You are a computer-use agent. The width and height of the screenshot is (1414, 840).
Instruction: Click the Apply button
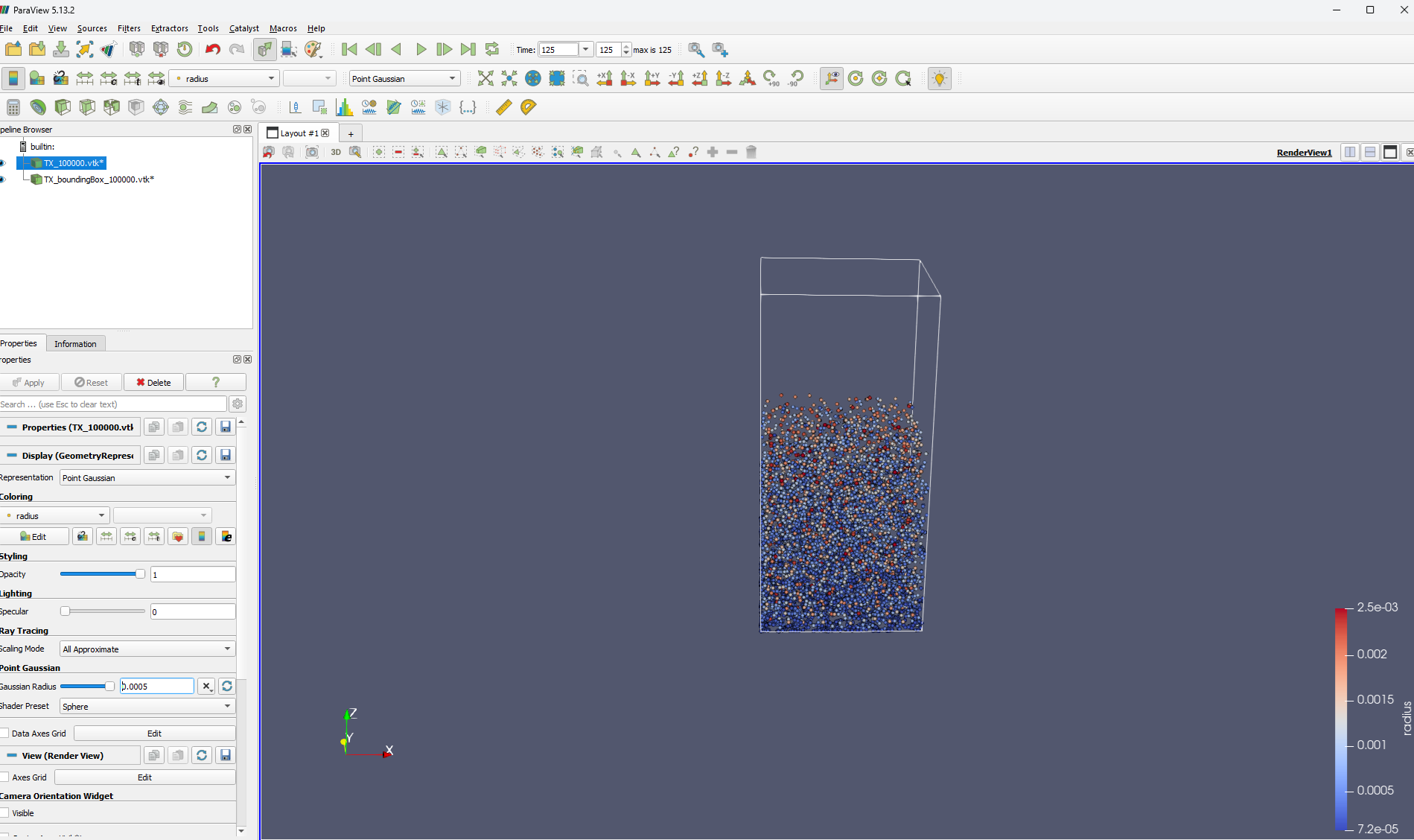pyautogui.click(x=29, y=382)
